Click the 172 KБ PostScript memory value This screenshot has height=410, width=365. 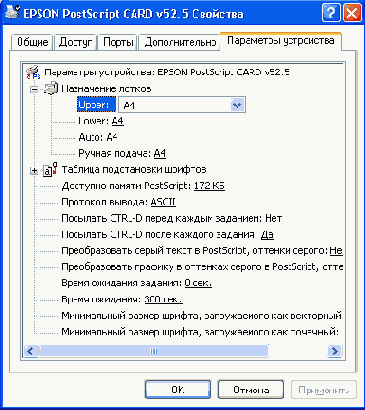coord(209,186)
